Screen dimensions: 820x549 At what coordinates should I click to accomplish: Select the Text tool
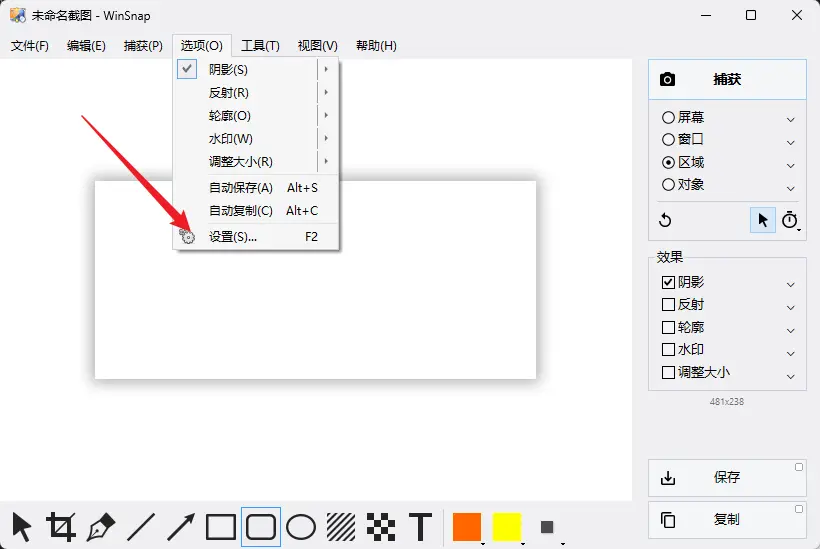[420, 527]
